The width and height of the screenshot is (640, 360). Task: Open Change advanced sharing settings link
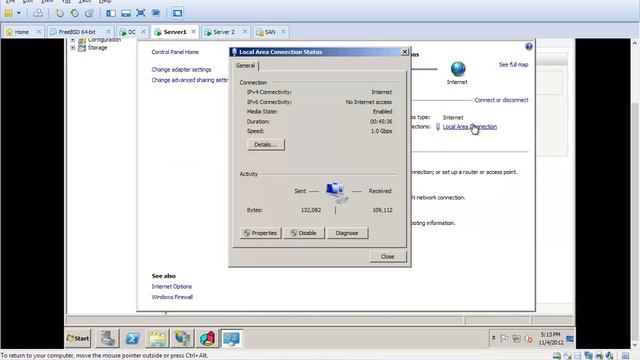pos(190,80)
